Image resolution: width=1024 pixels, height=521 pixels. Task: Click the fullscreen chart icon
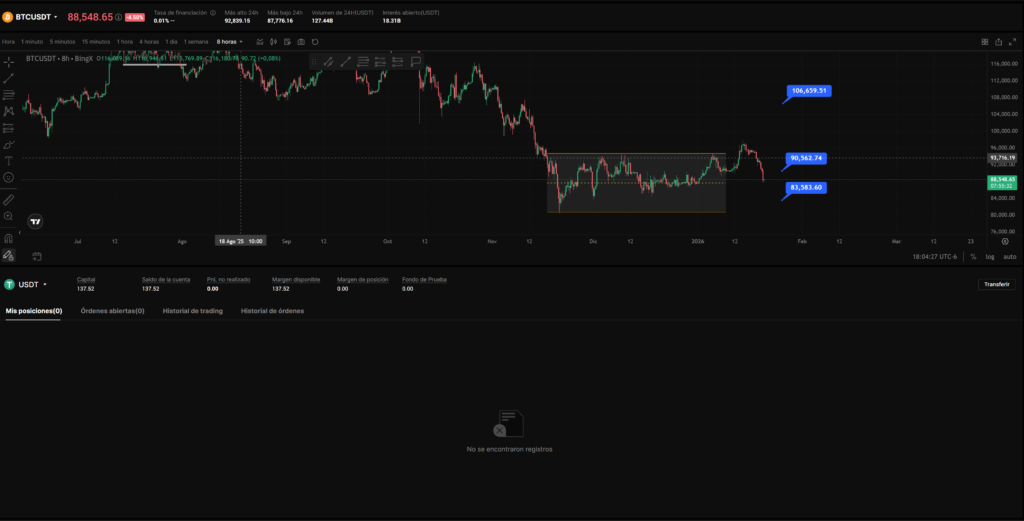tap(1012, 42)
